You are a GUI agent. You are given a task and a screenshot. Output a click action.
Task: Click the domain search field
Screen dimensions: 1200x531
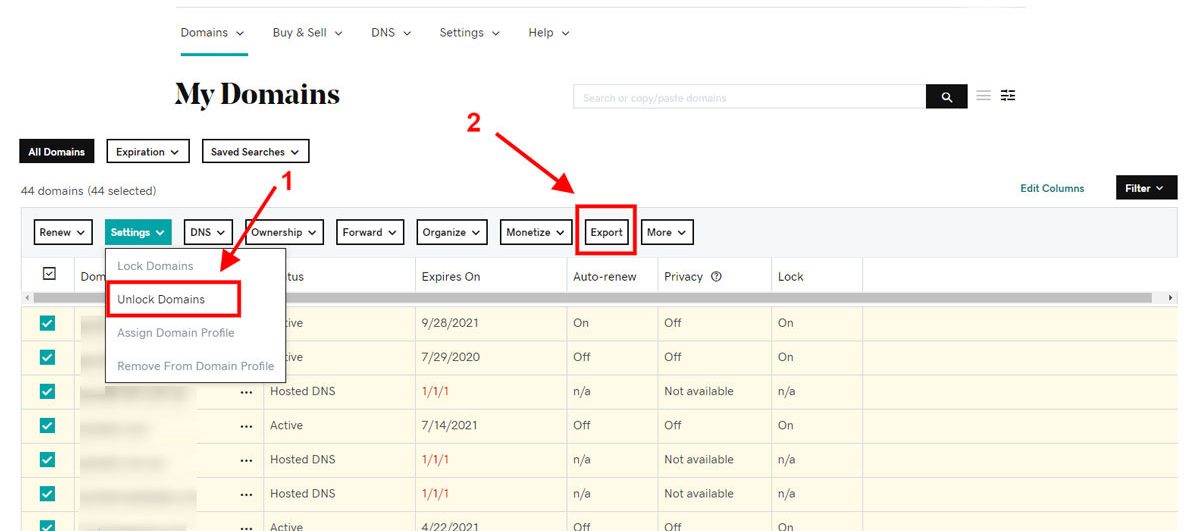(750, 97)
